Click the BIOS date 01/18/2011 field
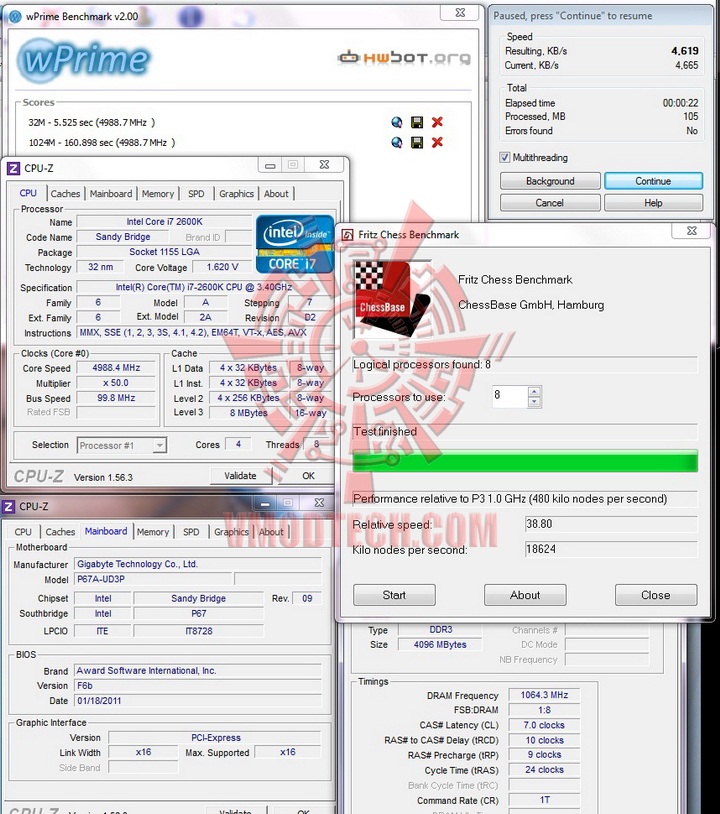Viewport: 720px width, 814px height. click(198, 701)
